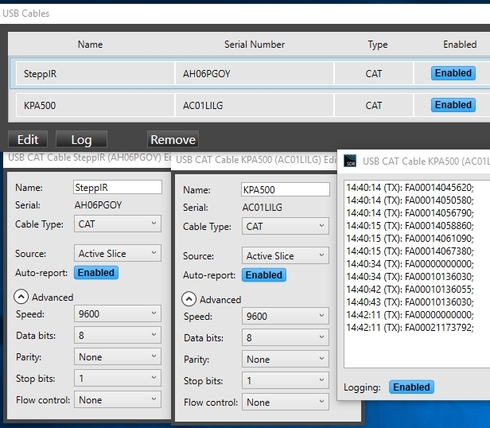Click the Name column header
The height and width of the screenshot is (428, 490).
pyautogui.click(x=90, y=44)
